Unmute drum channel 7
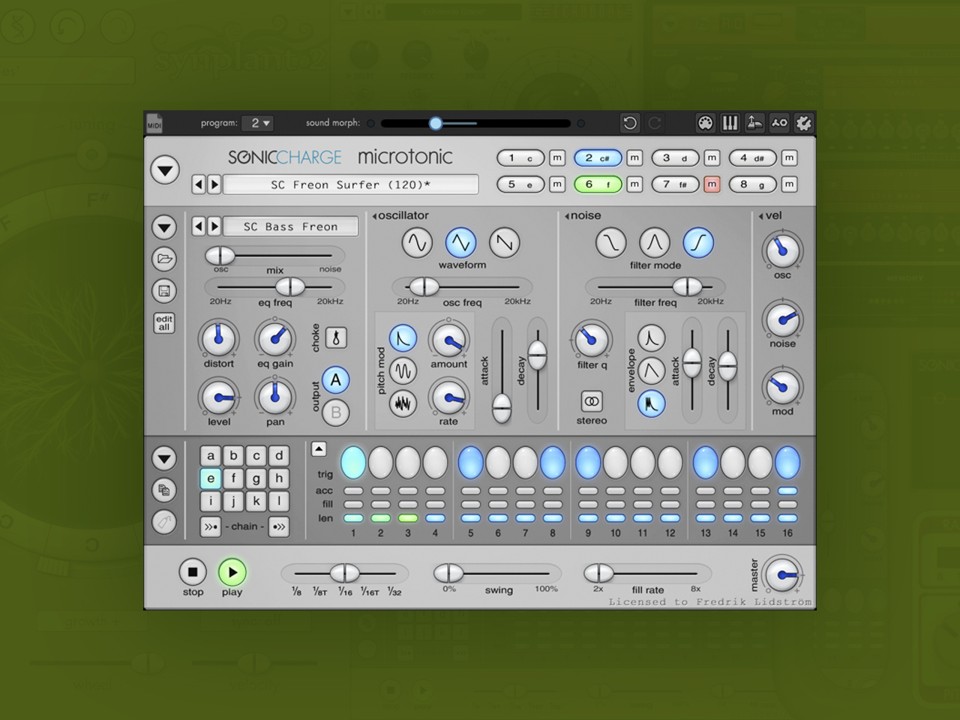Image resolution: width=960 pixels, height=720 pixels. tap(711, 184)
